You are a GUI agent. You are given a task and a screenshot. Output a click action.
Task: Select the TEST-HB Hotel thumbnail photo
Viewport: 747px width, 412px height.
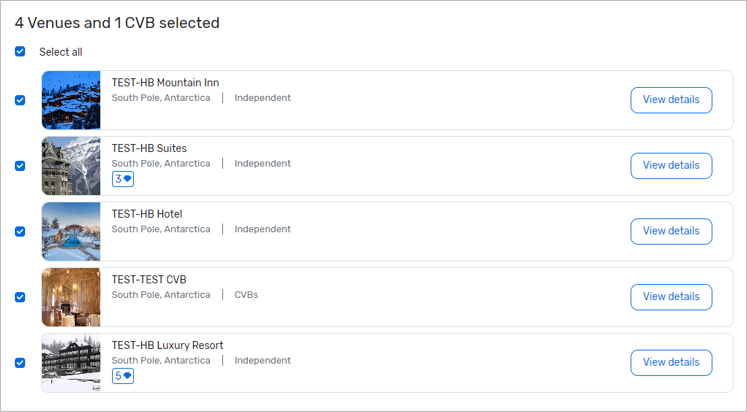[x=71, y=231]
